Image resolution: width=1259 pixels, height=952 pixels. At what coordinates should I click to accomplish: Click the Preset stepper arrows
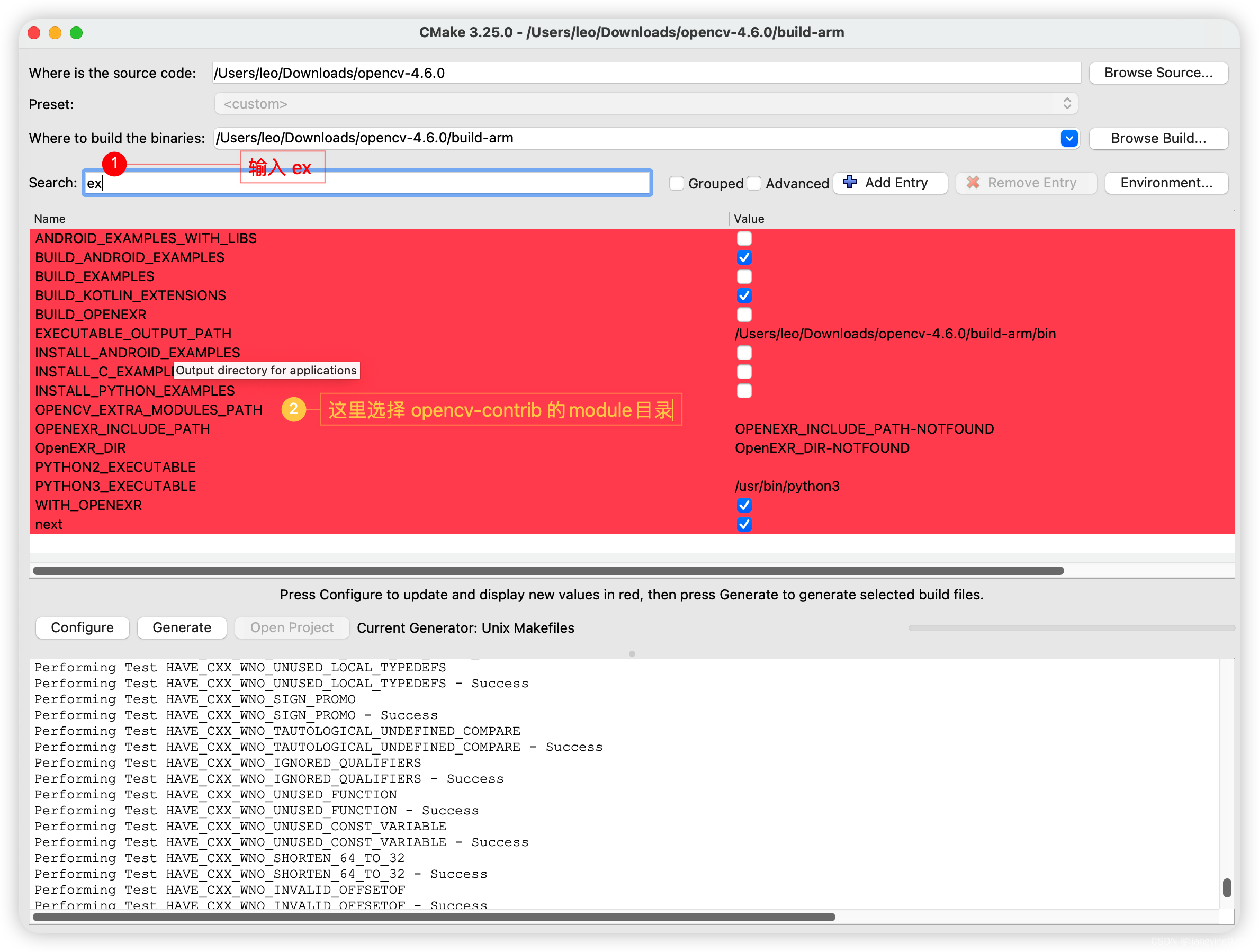tap(1068, 104)
